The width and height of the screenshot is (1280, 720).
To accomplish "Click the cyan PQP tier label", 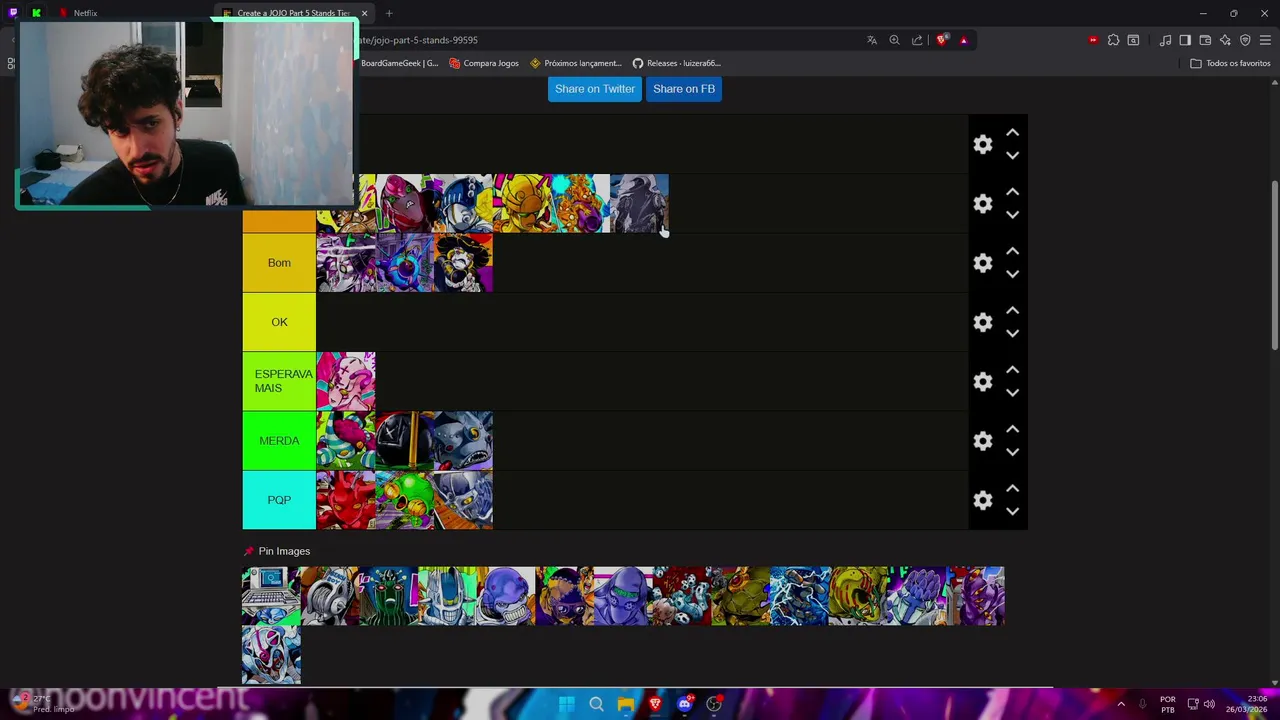I will pyautogui.click(x=279, y=500).
